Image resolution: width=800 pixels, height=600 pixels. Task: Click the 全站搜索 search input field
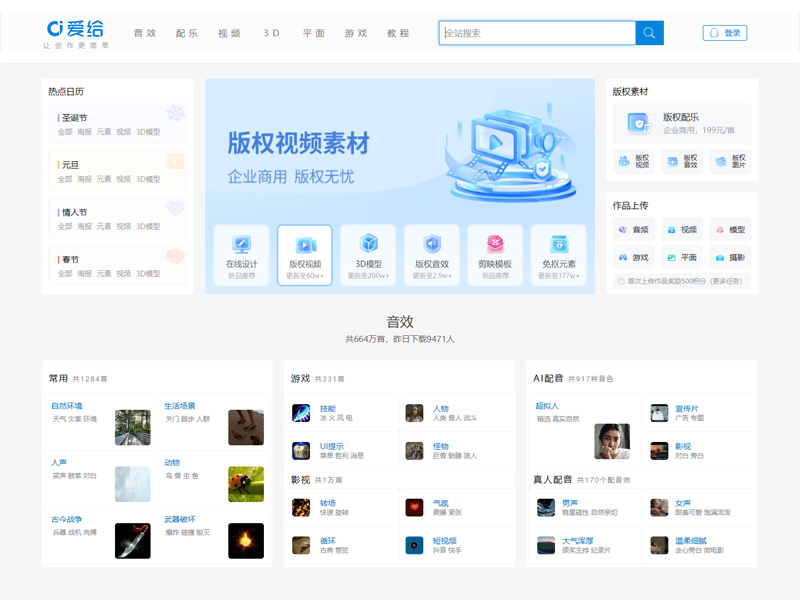point(540,33)
